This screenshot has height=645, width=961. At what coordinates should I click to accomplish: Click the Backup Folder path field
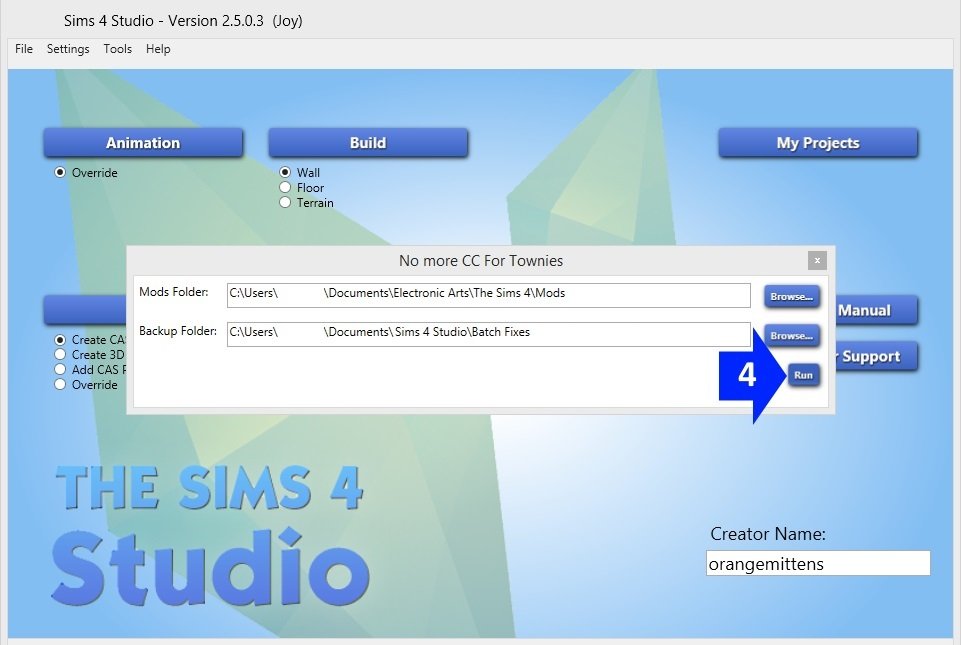pos(488,333)
